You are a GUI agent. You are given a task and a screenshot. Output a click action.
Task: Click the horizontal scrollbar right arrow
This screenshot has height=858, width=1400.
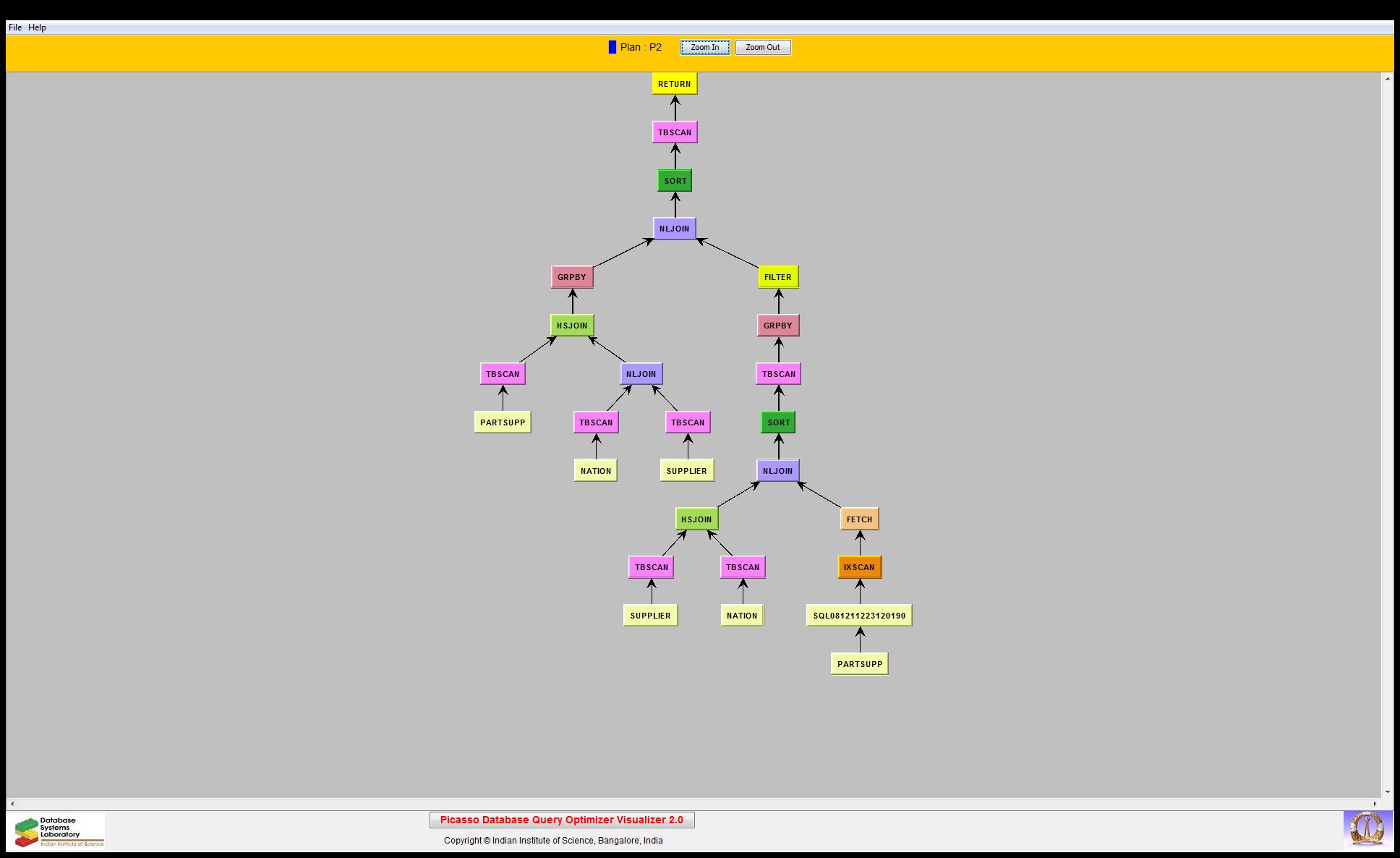tap(1375, 804)
